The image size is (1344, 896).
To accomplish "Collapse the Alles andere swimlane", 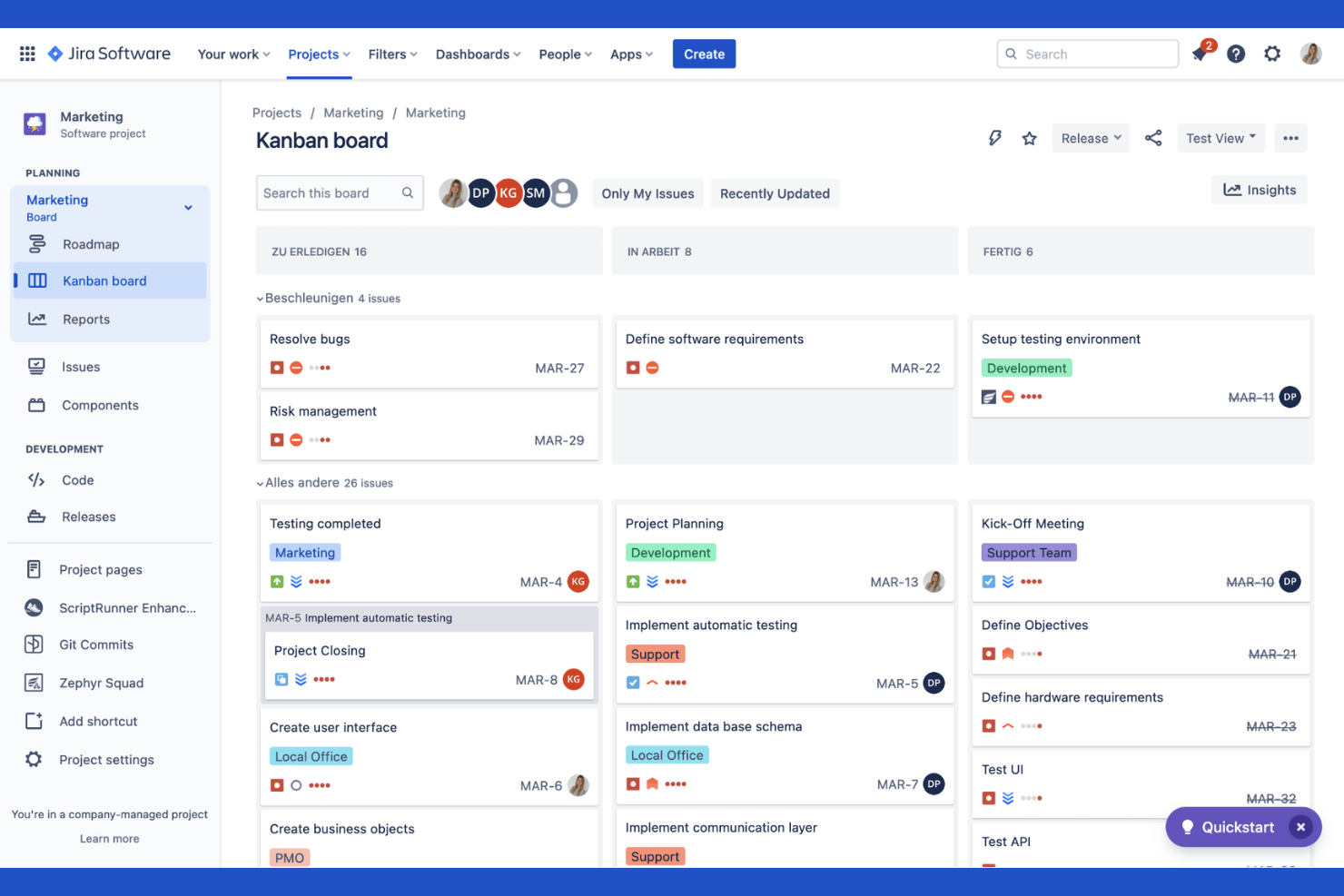I will (260, 482).
